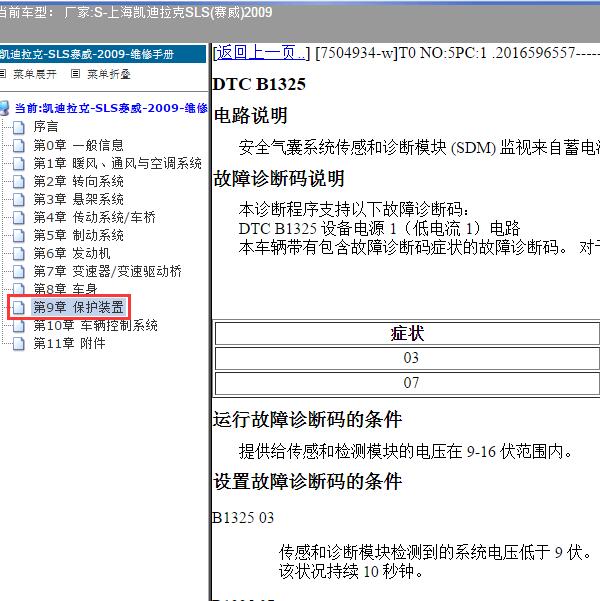
Task: Click symptom cell 07 in the table
Action: pyautogui.click(x=407, y=383)
